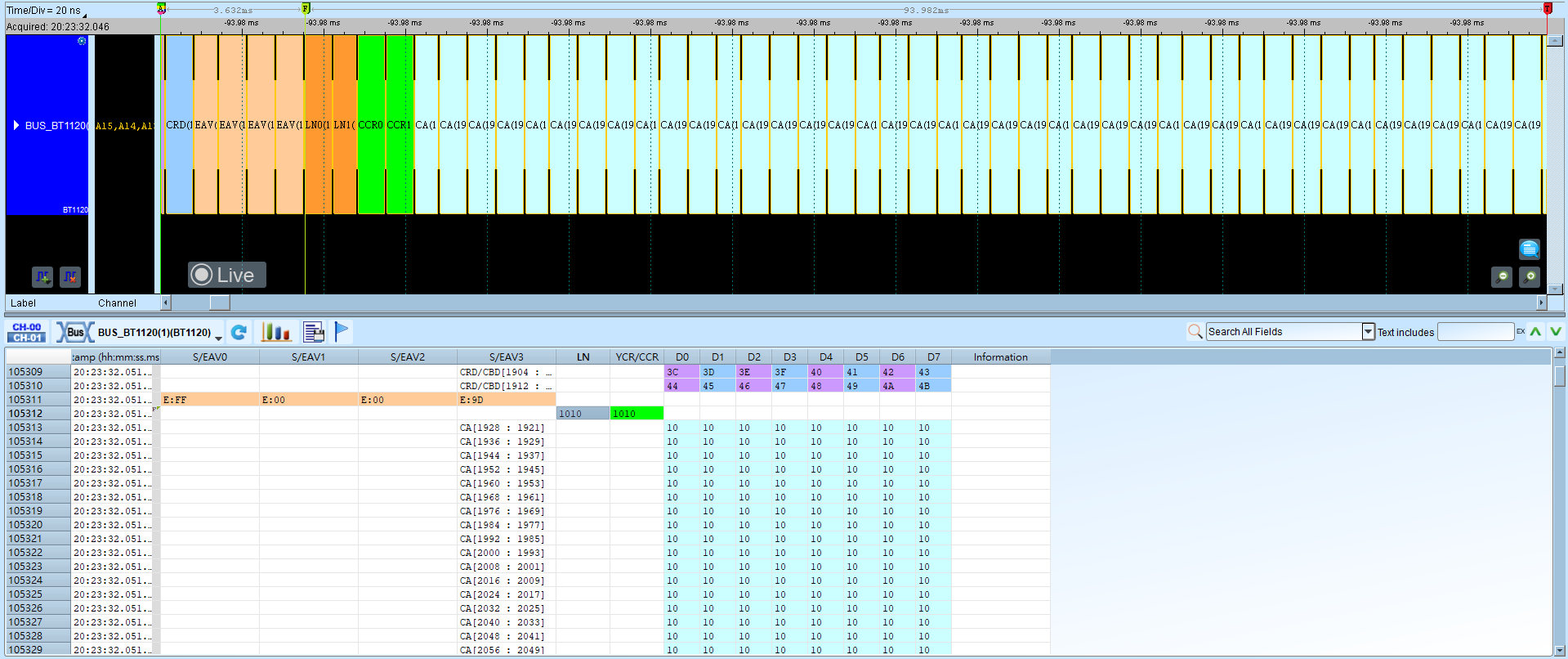
Task: Click the CH-00 CH-01 channel icon
Action: pos(27,332)
